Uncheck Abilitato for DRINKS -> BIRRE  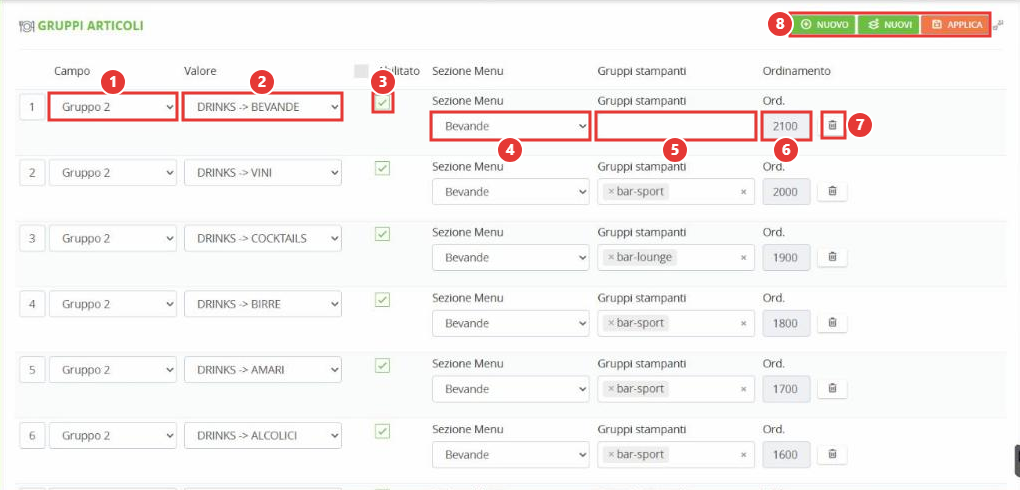pyautogui.click(x=382, y=300)
